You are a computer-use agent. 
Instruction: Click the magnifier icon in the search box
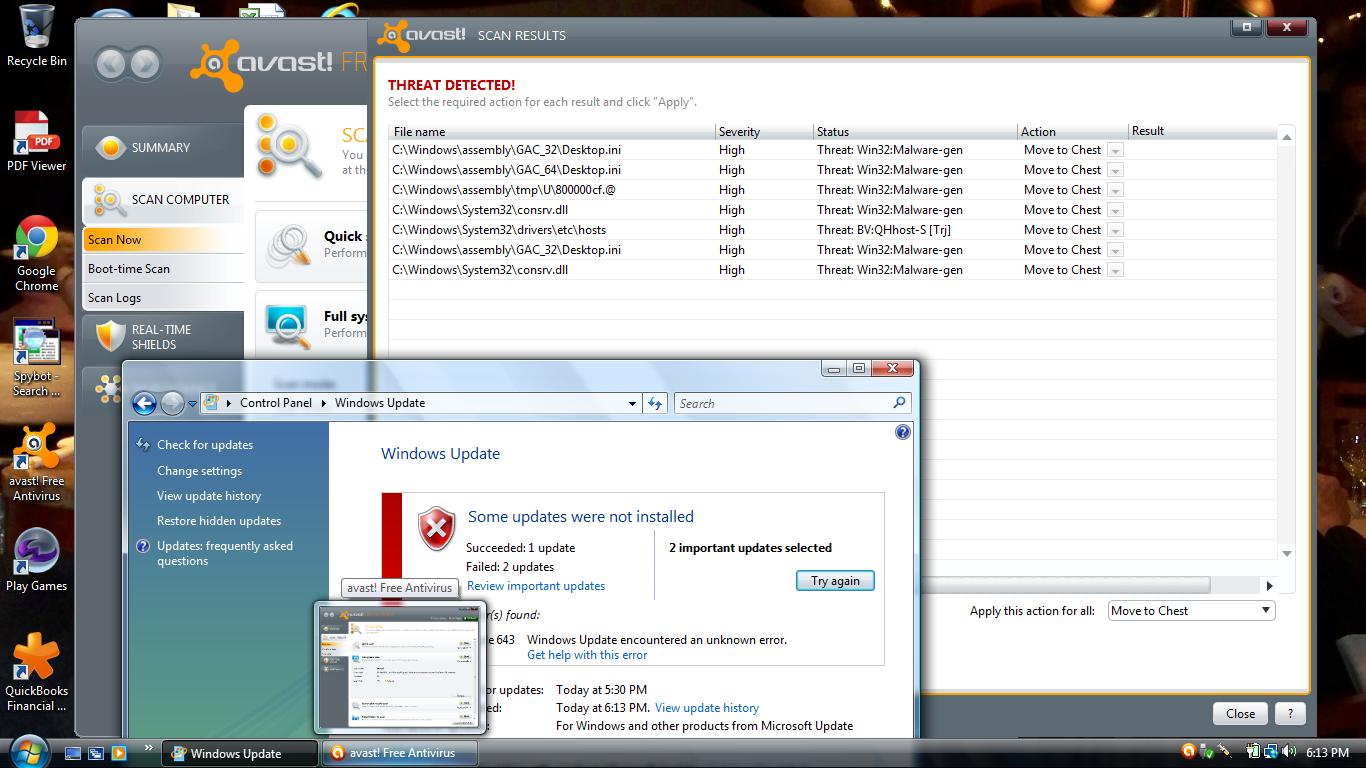pyautogui.click(x=899, y=403)
